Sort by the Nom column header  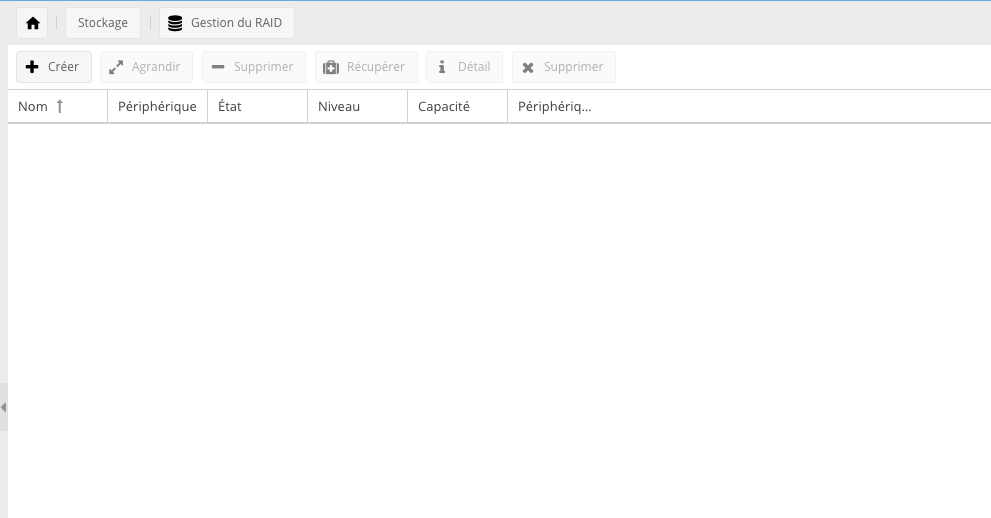33,106
